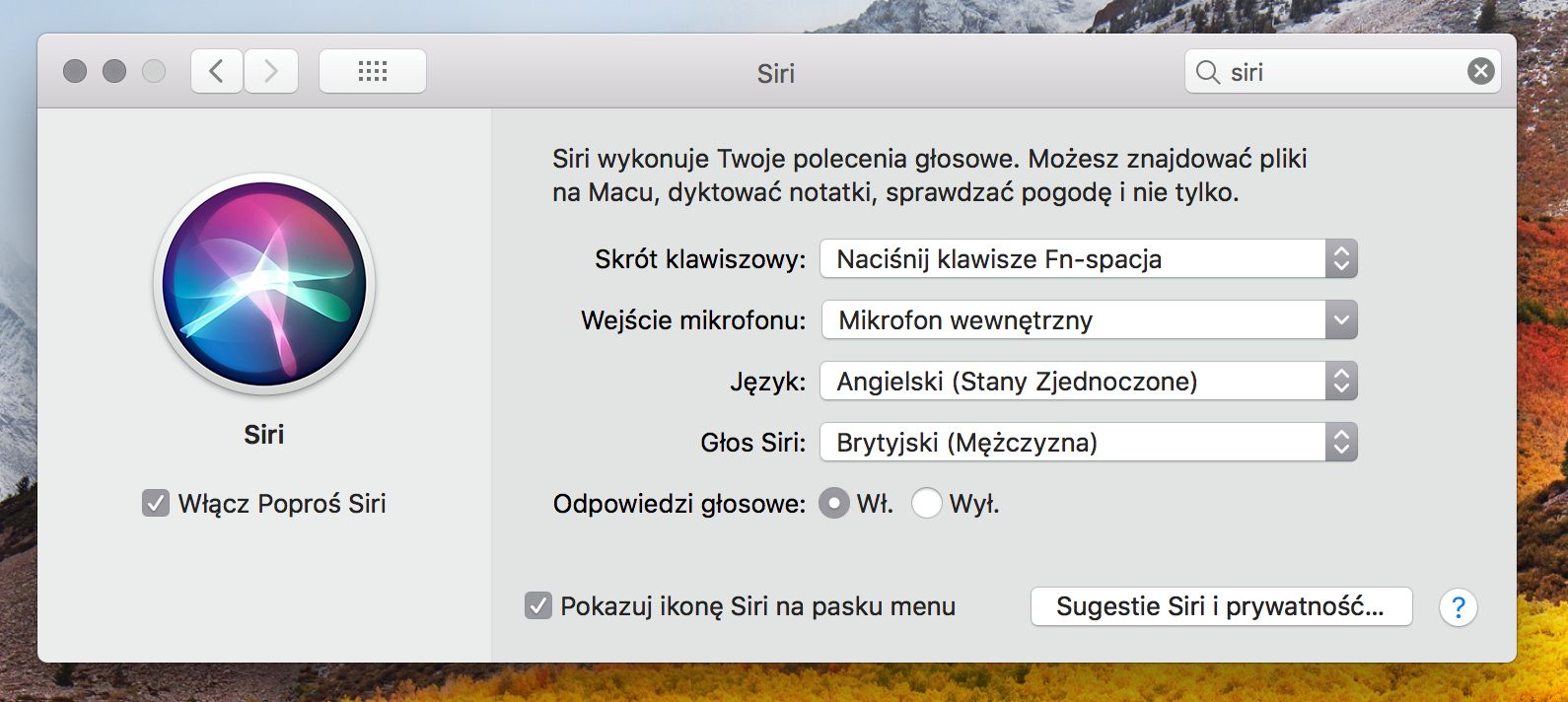Expand the Wejście mikrofonu dropdown
The image size is (1568, 702).
[1089, 320]
